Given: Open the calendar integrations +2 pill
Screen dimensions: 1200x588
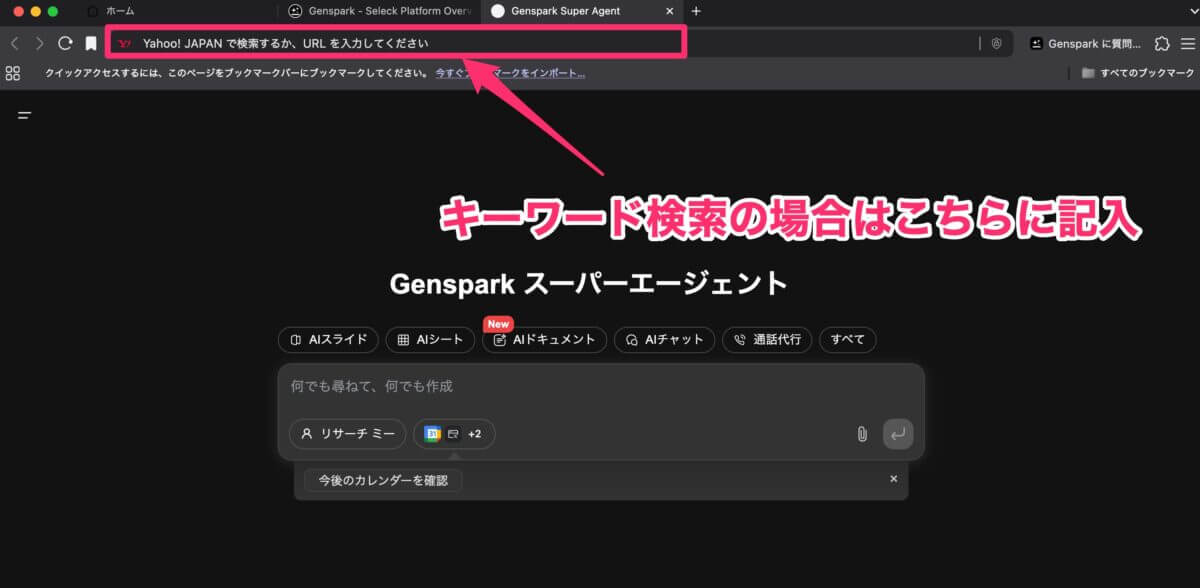Looking at the screenshot, I should tap(454, 434).
